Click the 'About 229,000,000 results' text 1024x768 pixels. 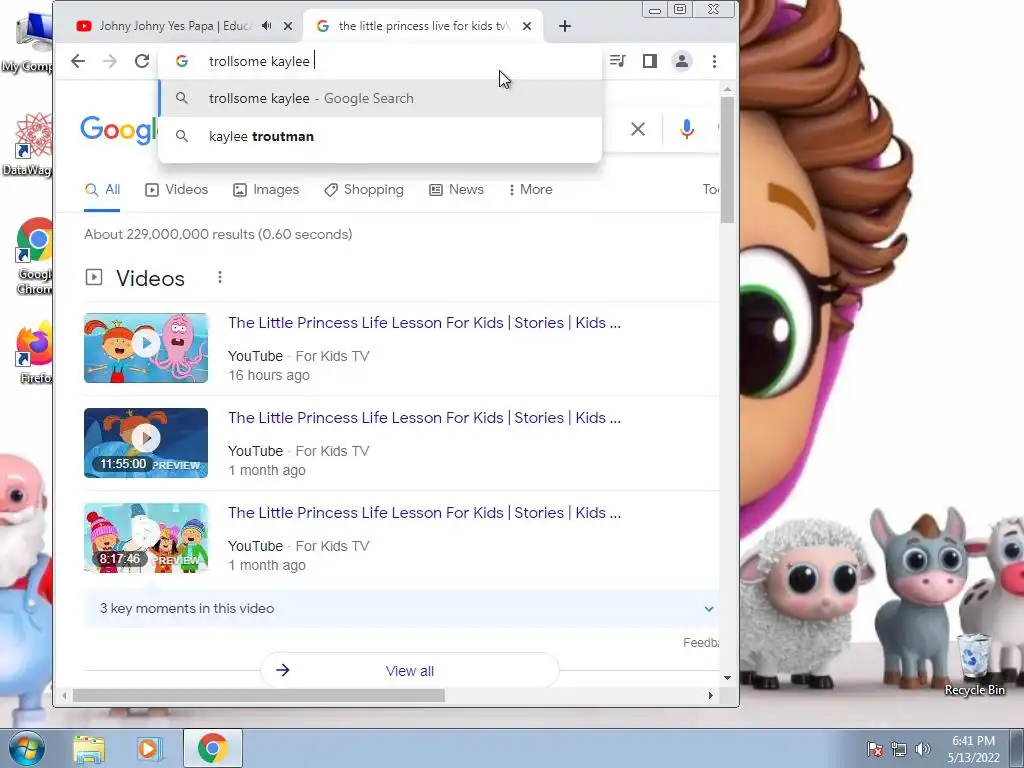pos(218,234)
